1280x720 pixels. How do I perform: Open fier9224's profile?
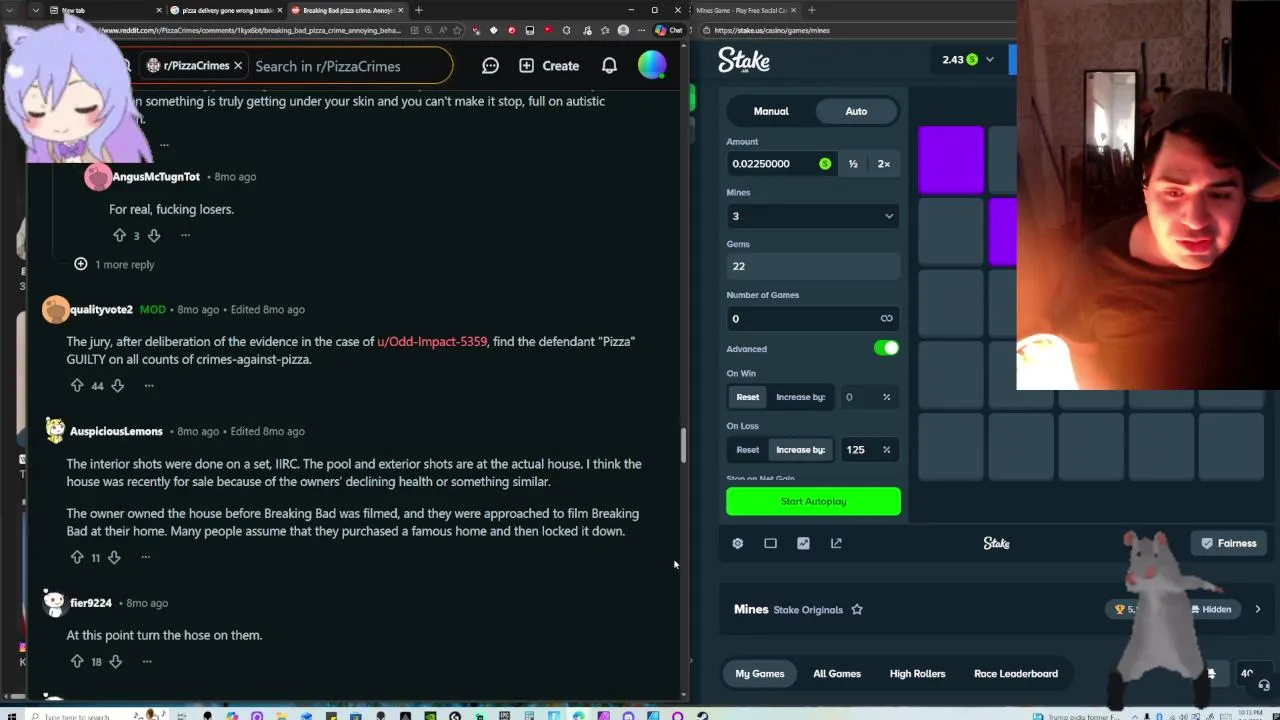(91, 603)
